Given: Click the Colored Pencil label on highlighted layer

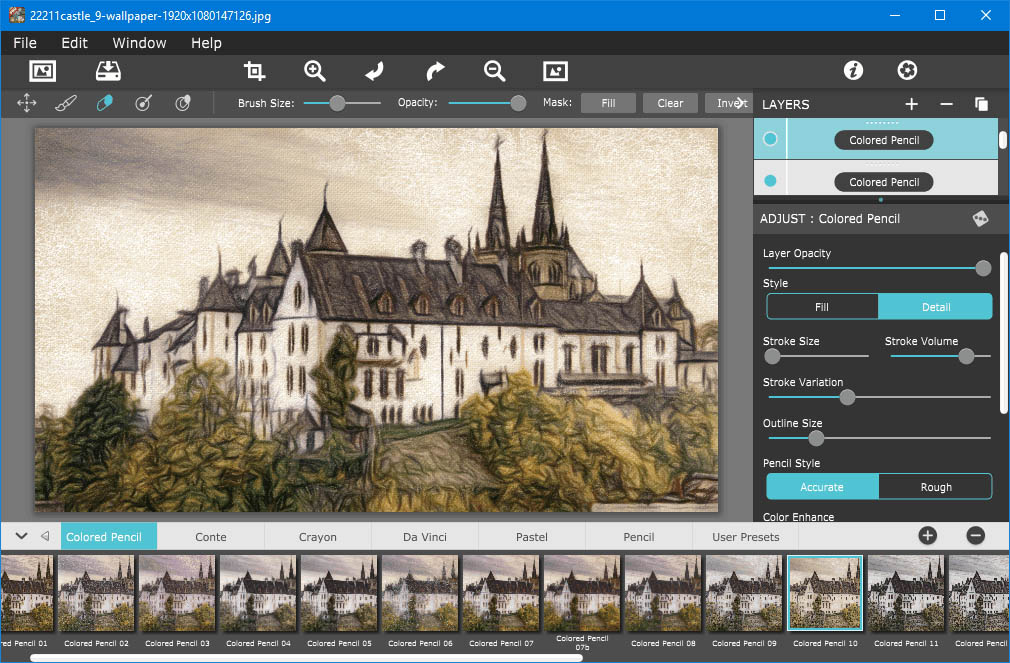Looking at the screenshot, I should [884, 140].
